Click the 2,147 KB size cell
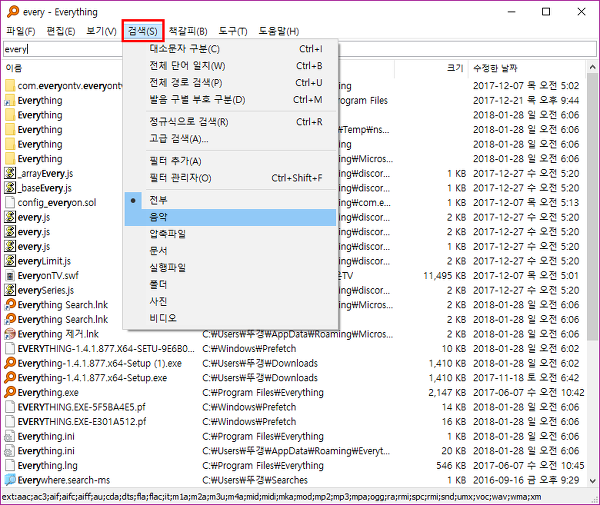The height and width of the screenshot is (505, 600). point(447,393)
